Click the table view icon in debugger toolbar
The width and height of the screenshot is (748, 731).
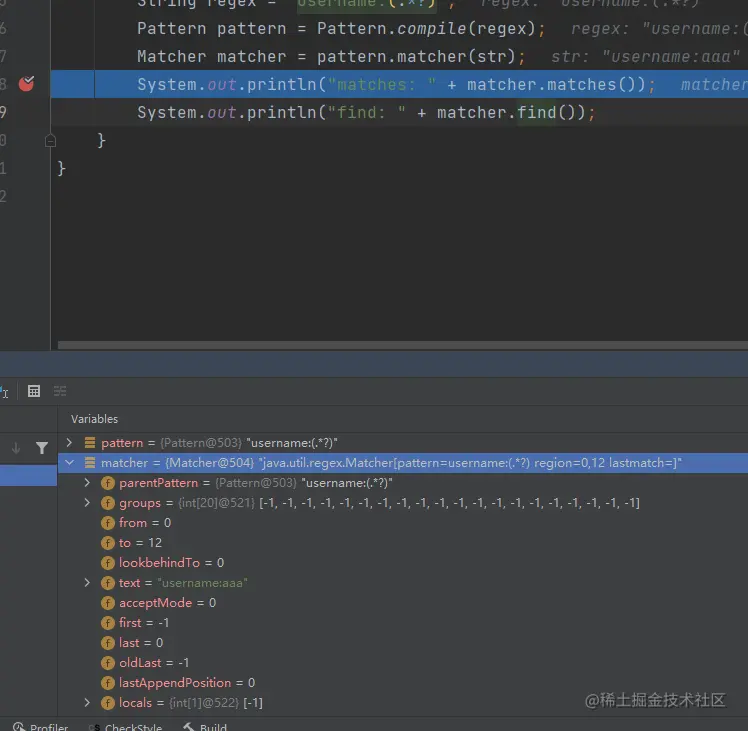(34, 391)
